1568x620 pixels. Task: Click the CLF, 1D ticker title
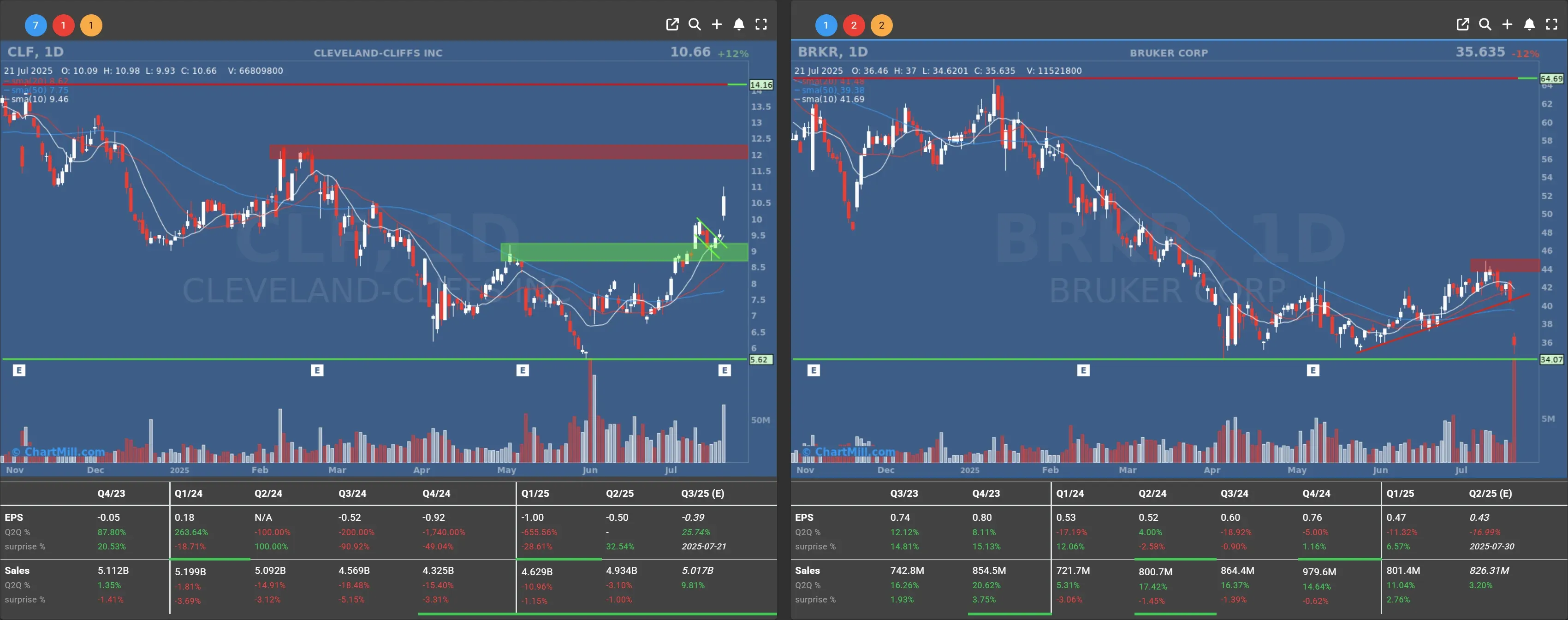point(36,52)
